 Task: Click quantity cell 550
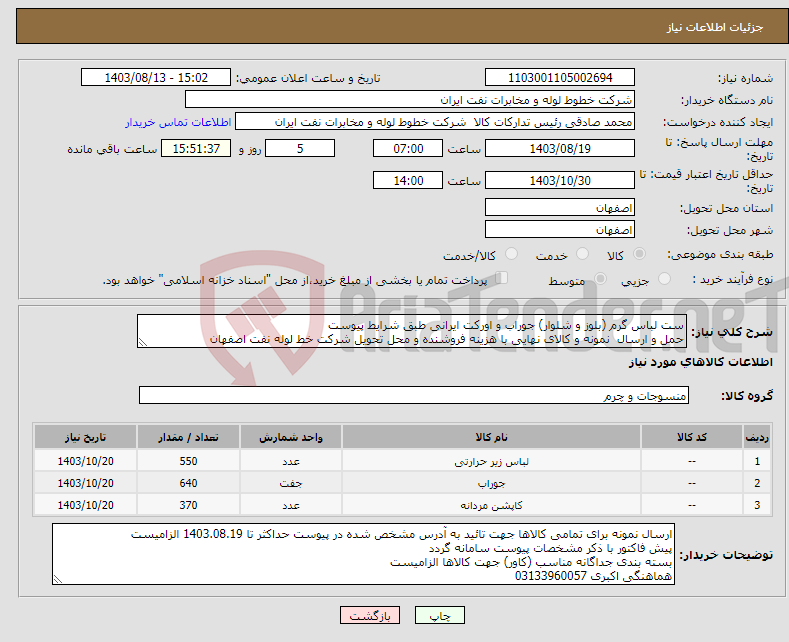(188, 461)
